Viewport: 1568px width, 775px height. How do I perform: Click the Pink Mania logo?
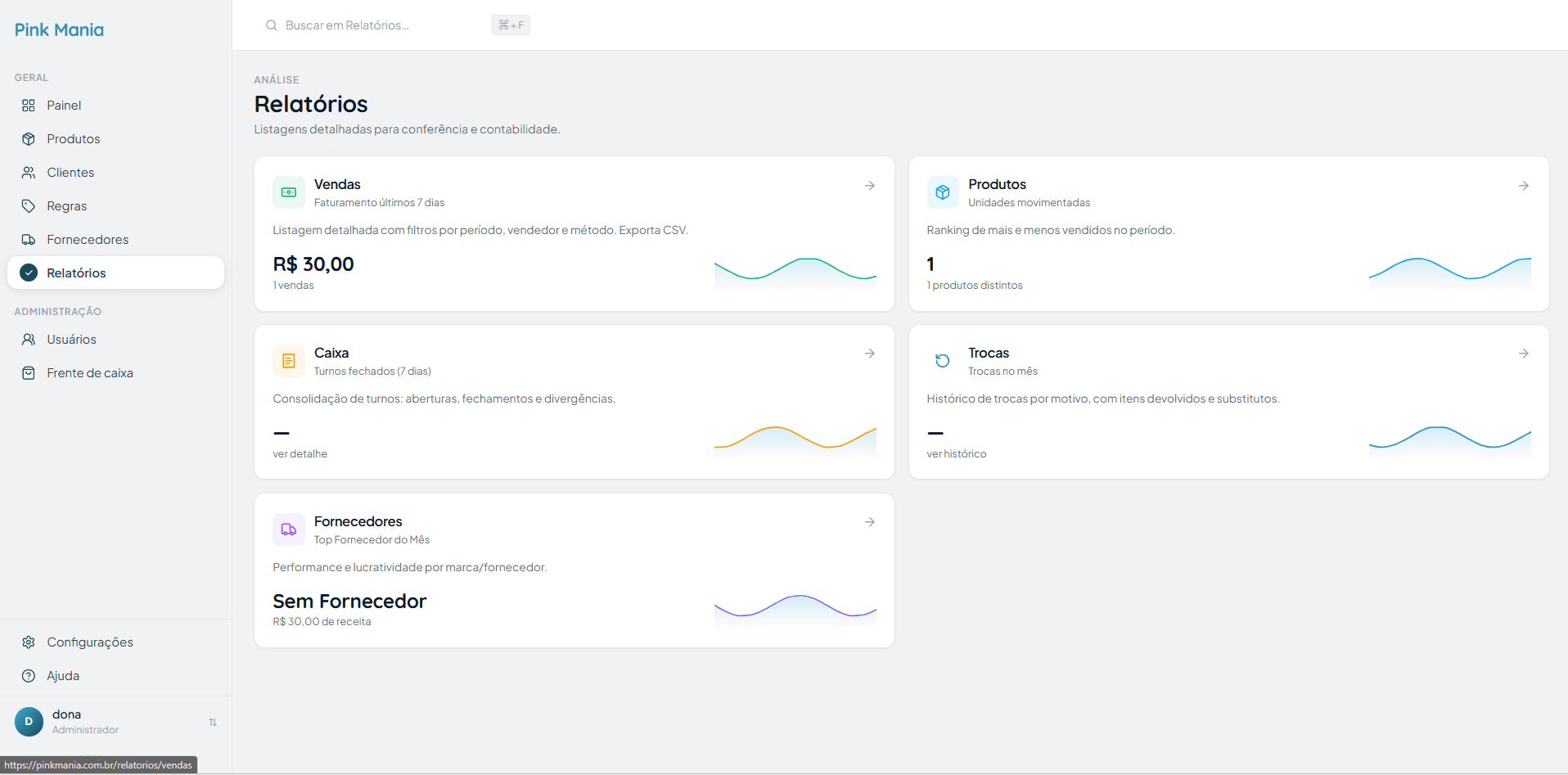pyautogui.click(x=59, y=30)
